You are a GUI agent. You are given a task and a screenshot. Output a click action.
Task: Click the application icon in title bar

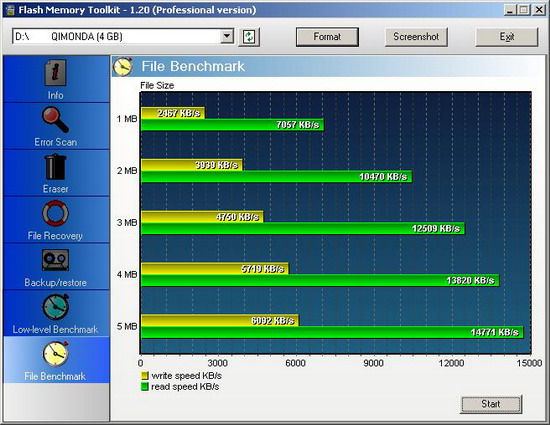pos(11,10)
